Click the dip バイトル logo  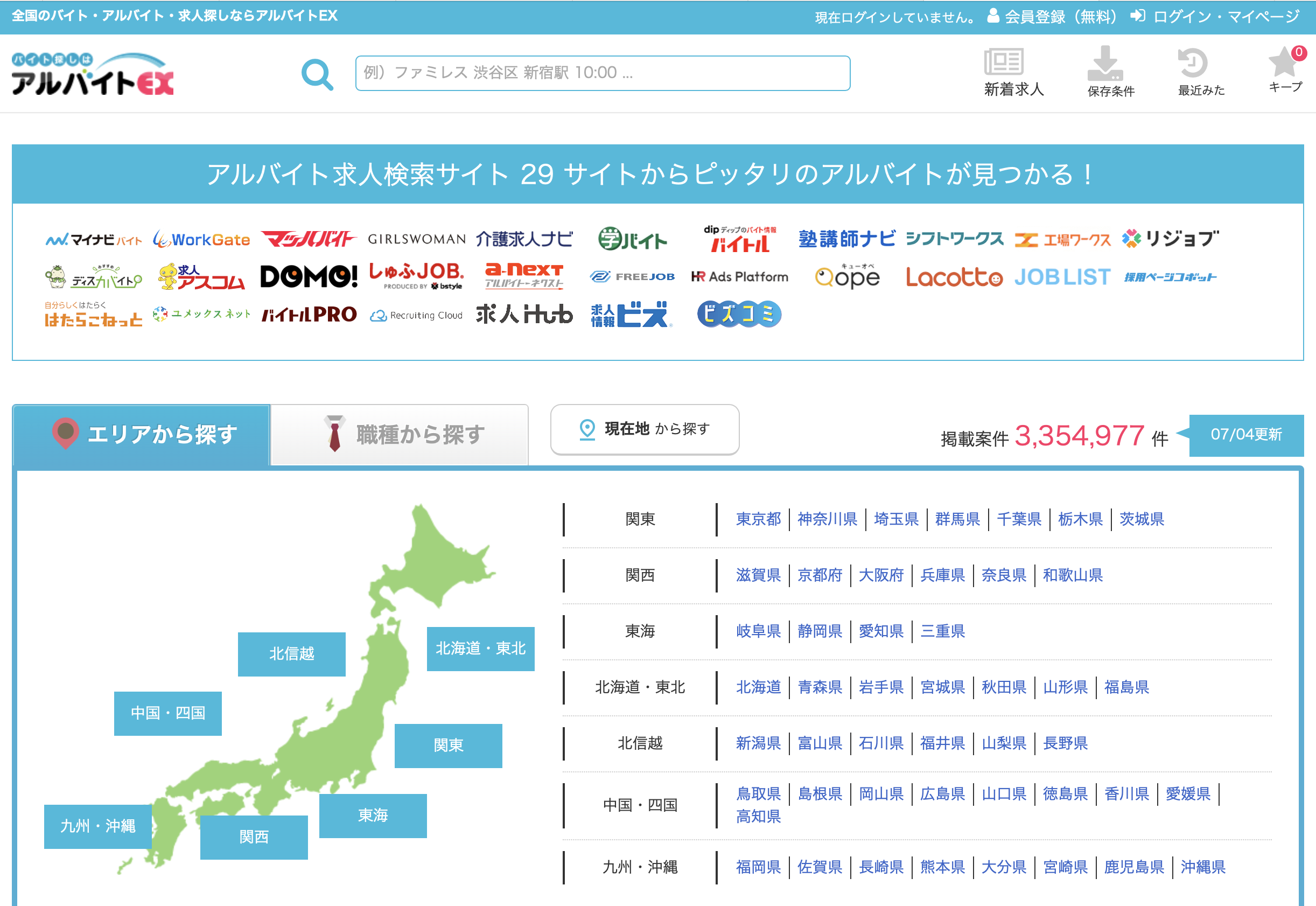coord(740,239)
